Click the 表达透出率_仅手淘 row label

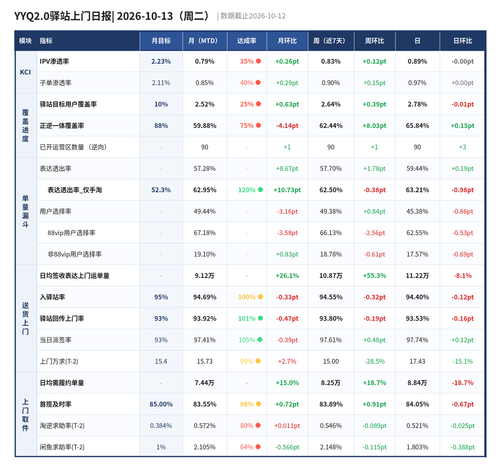[75, 190]
